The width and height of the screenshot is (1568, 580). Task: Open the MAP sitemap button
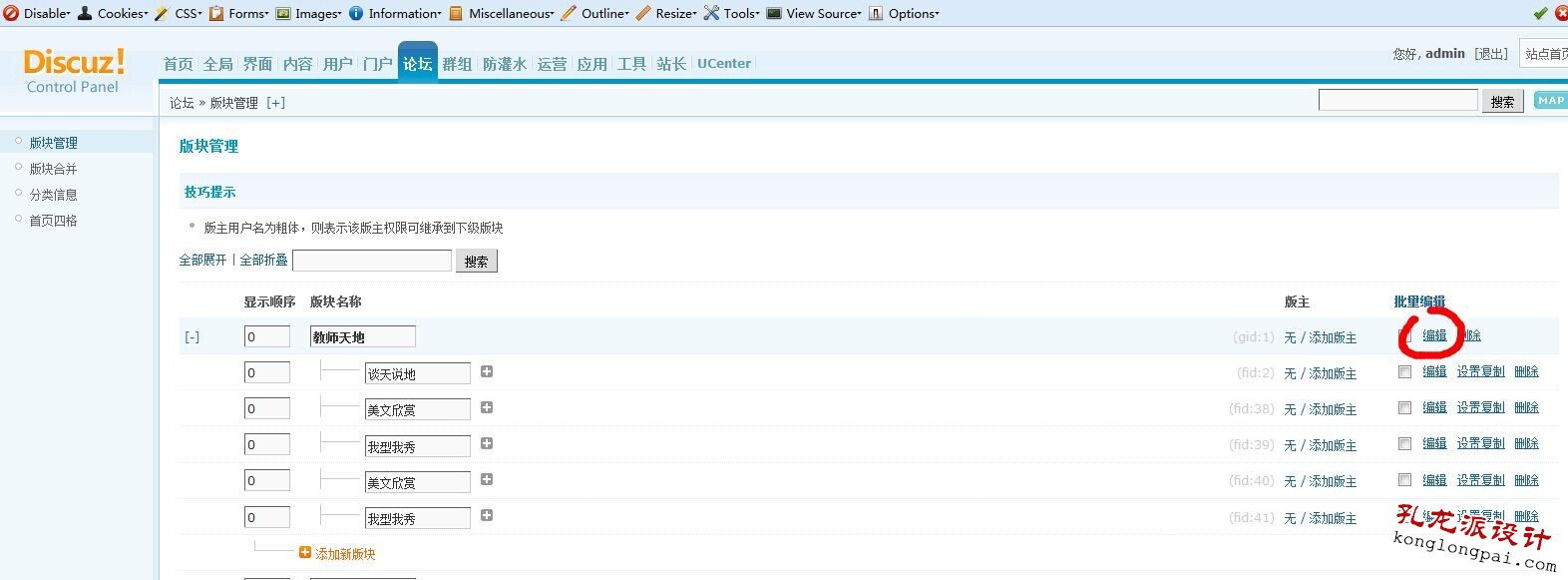coord(1550,100)
